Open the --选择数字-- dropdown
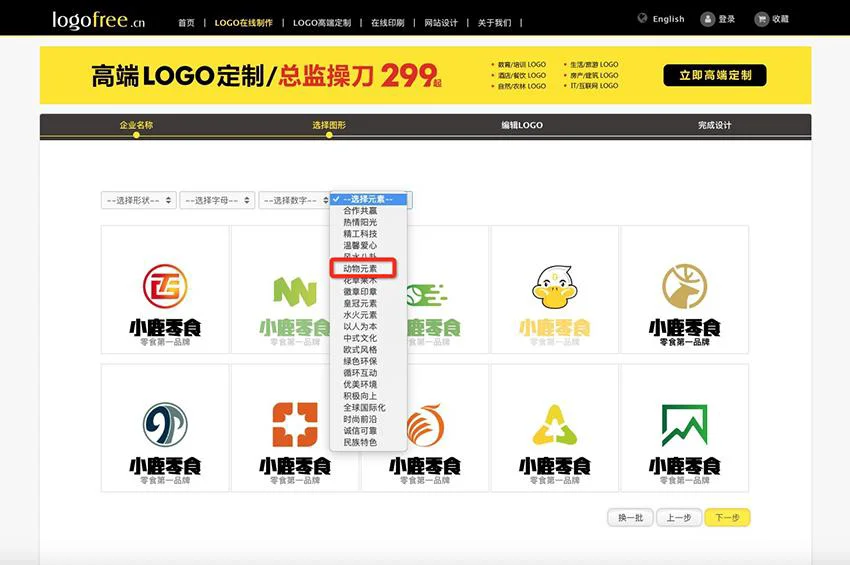Screen dimensions: 850x565 tap(294, 200)
